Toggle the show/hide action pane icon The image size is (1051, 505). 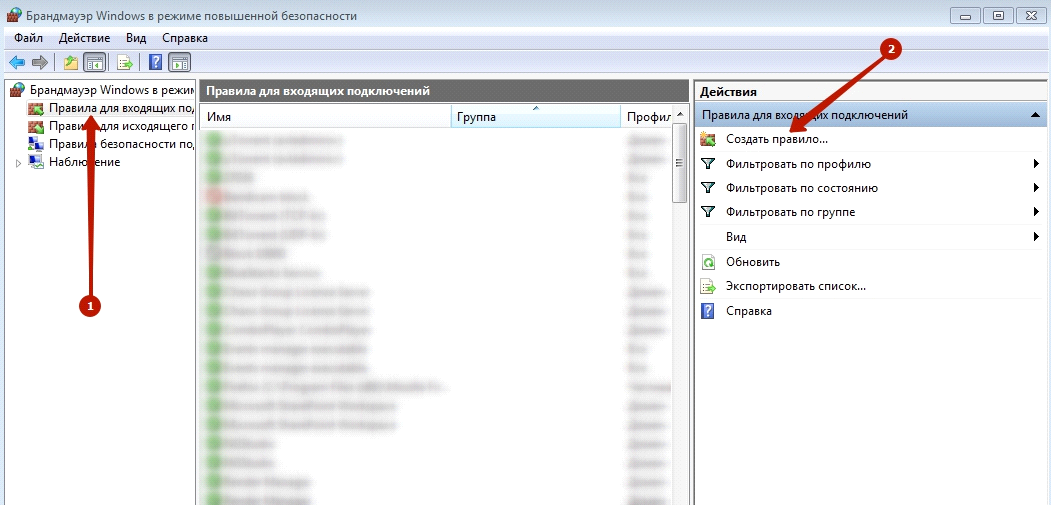pyautogui.click(x=180, y=63)
